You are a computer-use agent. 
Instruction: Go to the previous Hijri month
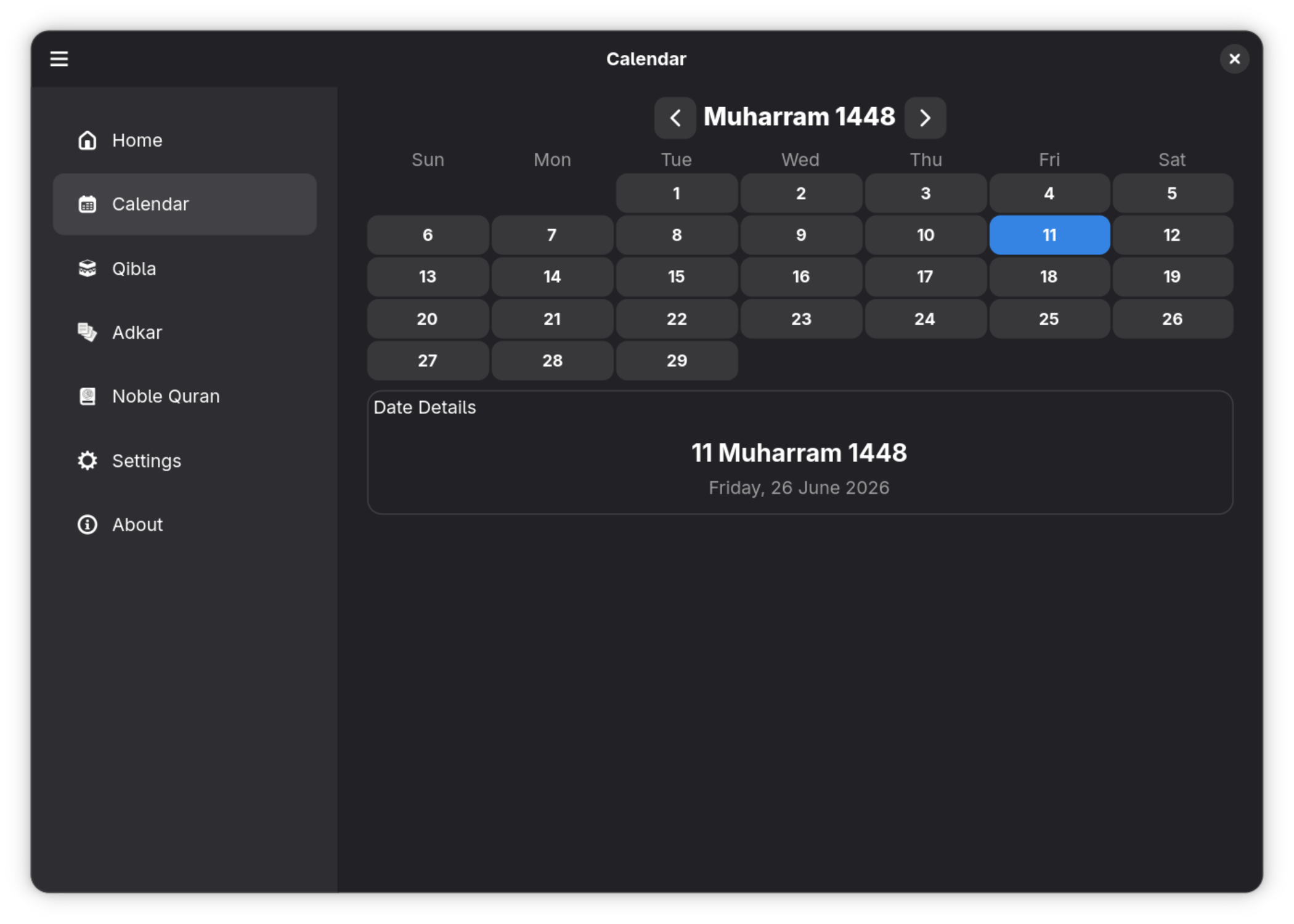[675, 118]
